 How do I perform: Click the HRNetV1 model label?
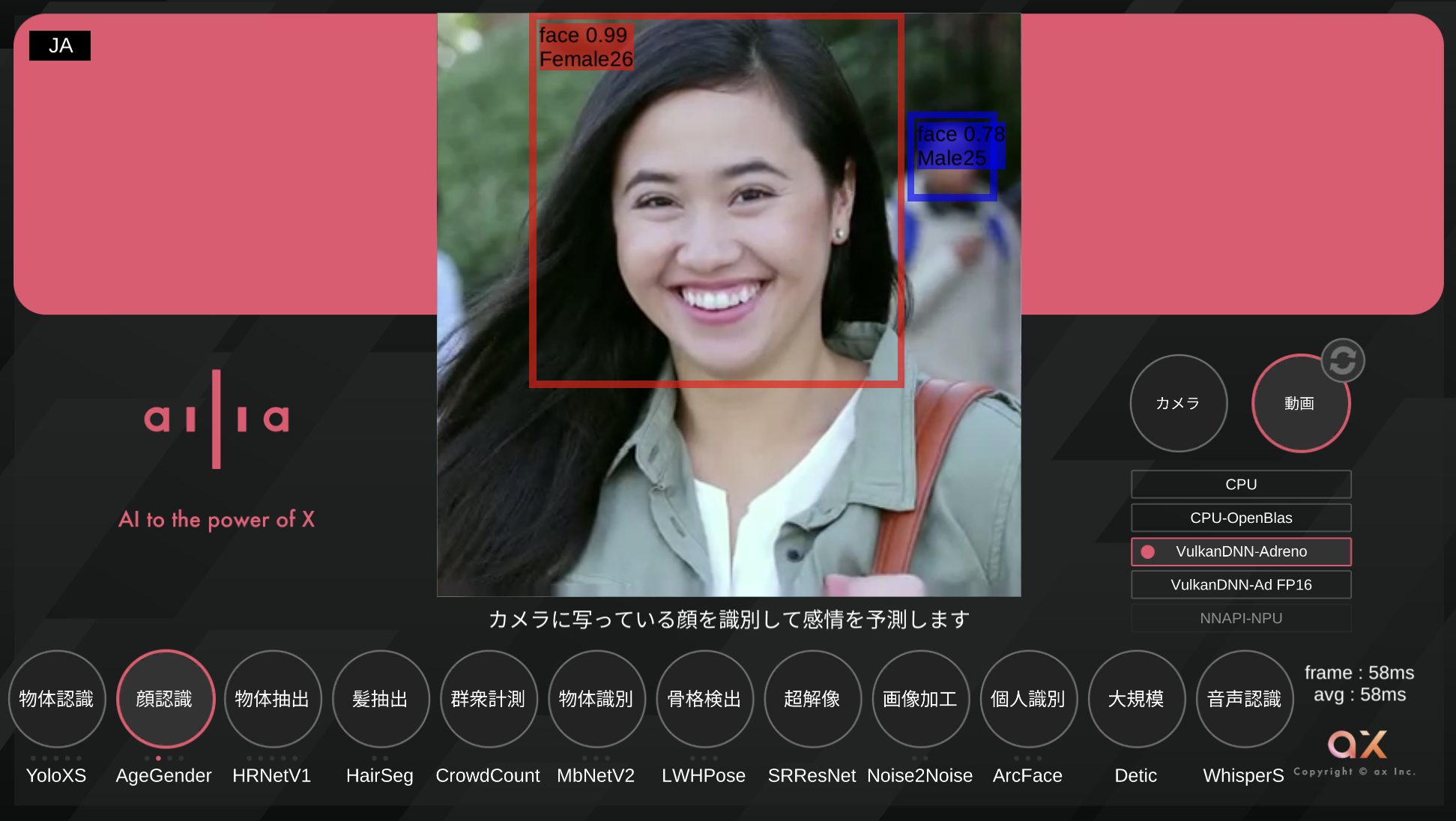(x=272, y=775)
